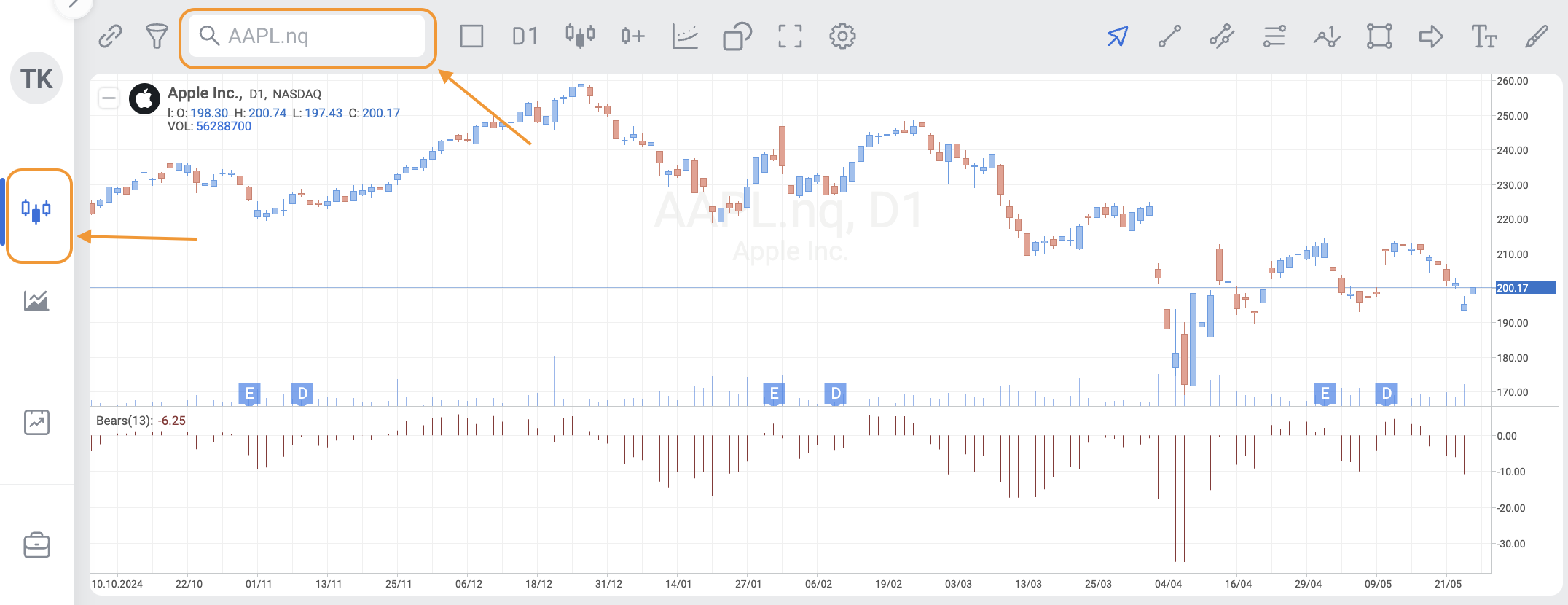
Task: Select the channel line drawing tool
Action: 1222,36
